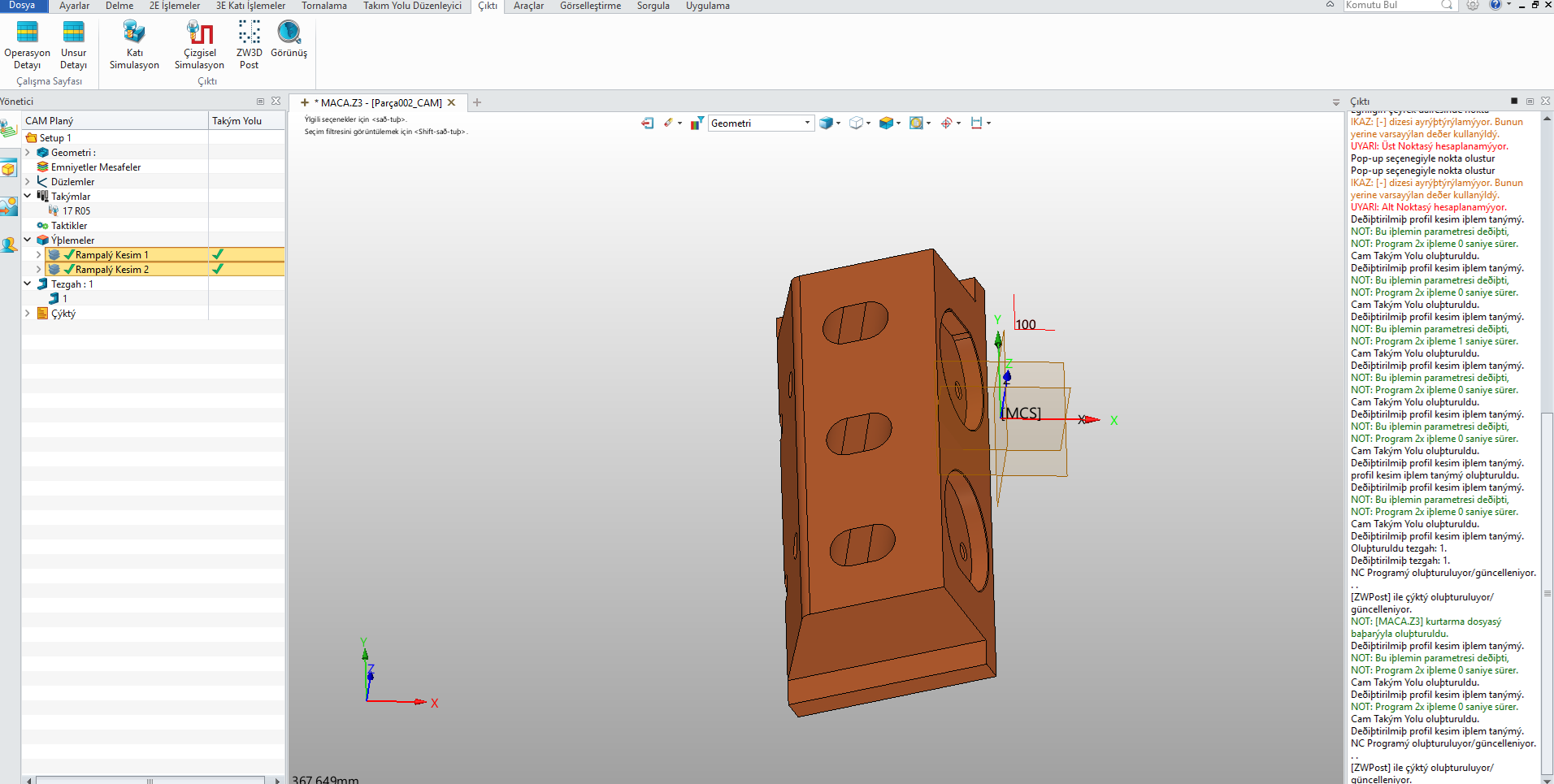Open the CAM plan manager sidebar icon
The image size is (1554, 784).
click(x=9, y=129)
